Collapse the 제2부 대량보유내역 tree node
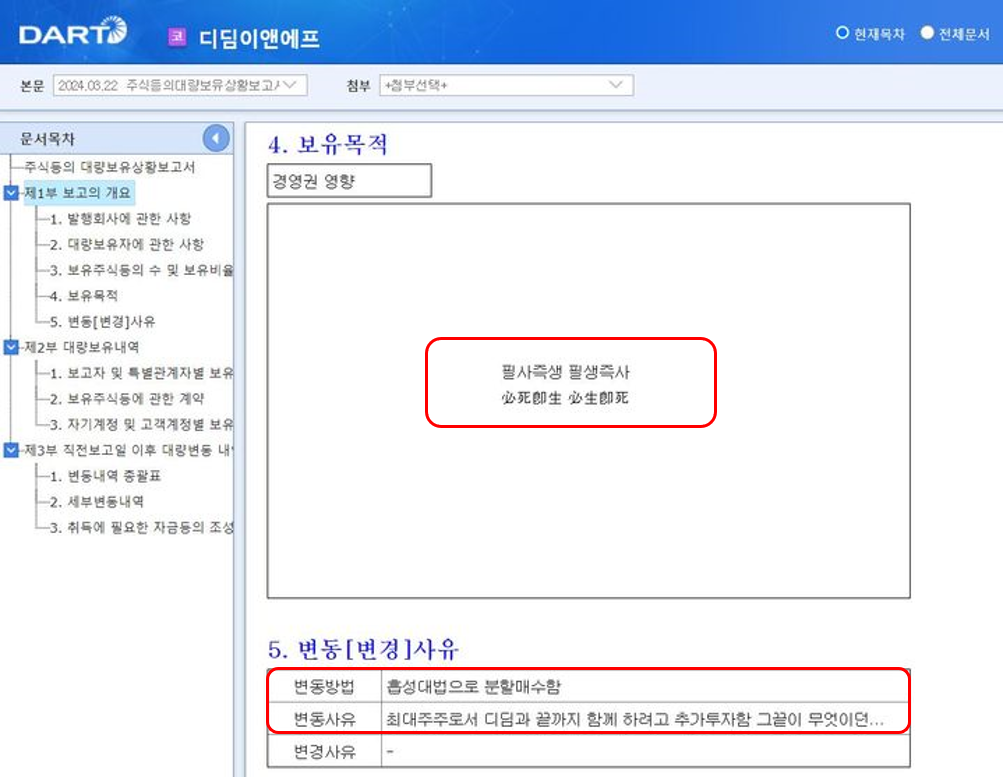1003x777 pixels. click(11, 347)
